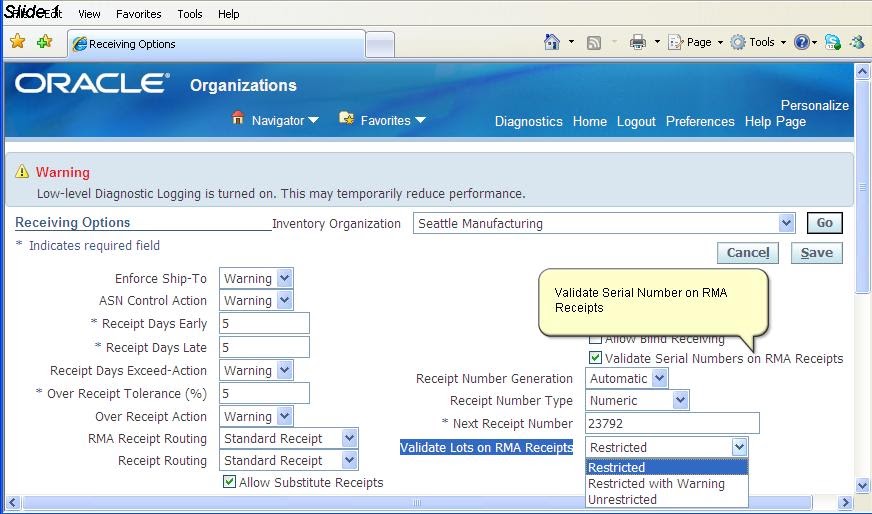This screenshot has height=514, width=872.
Task: Click vertical scrollbar down arrow
Action: coord(863,485)
